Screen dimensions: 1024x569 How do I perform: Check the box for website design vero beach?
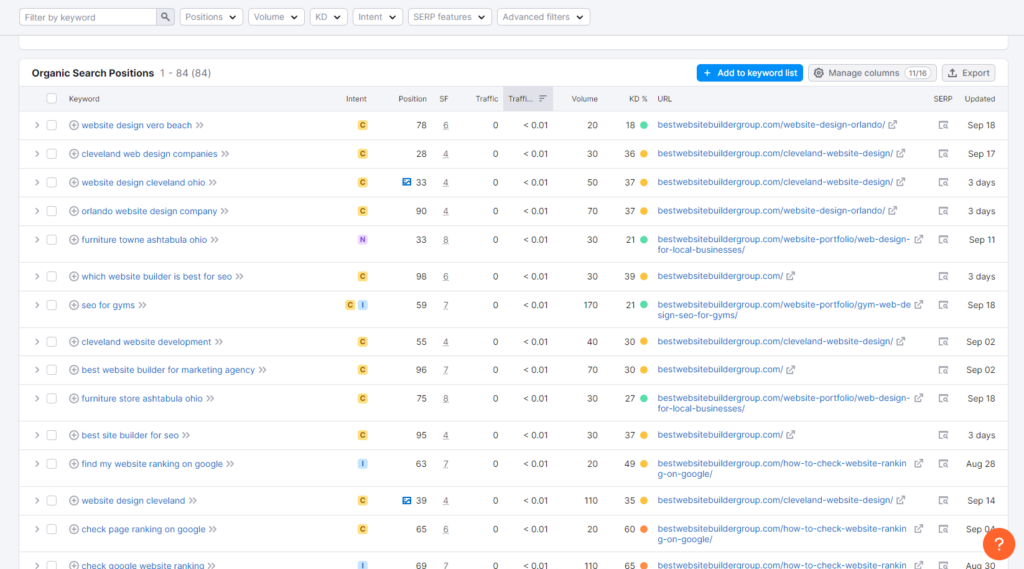point(52,125)
